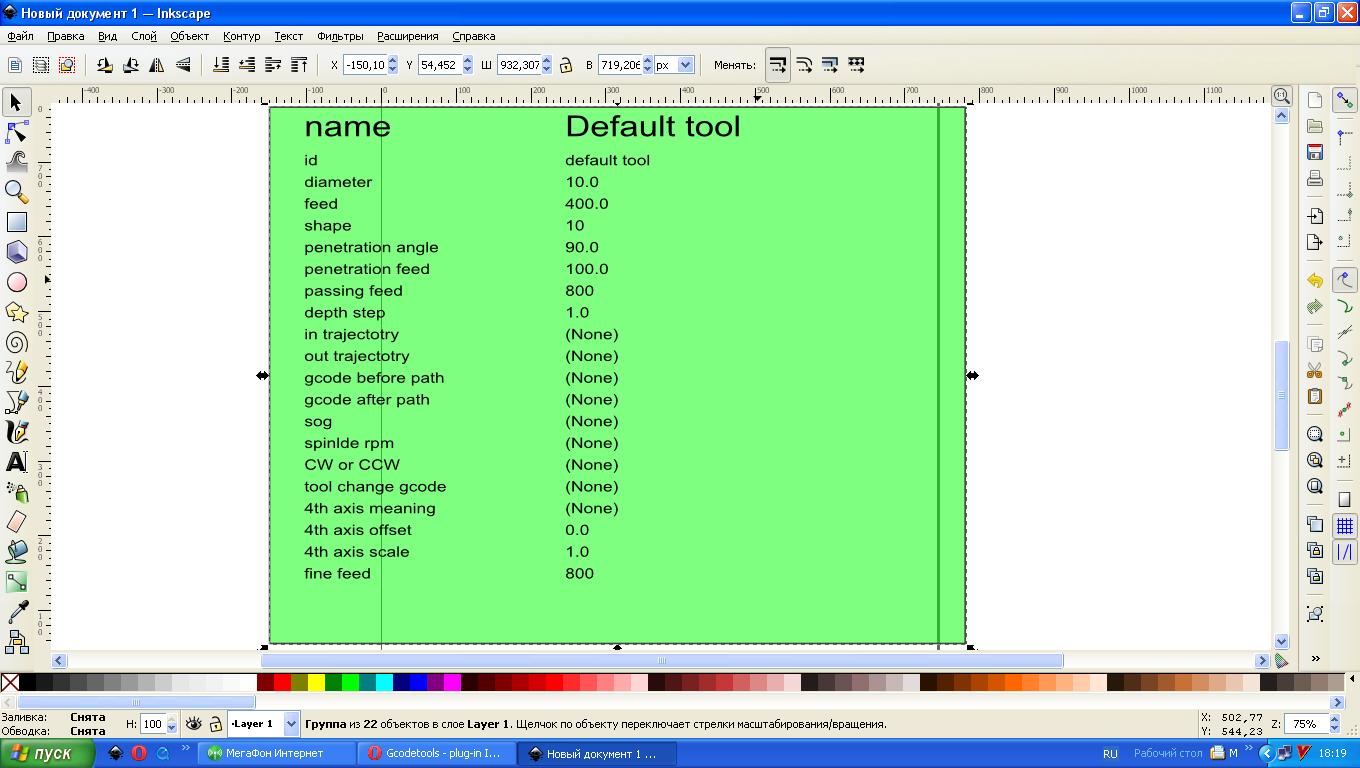Activate the Text tool
Image resolution: width=1360 pixels, height=768 pixels.
tap(16, 462)
